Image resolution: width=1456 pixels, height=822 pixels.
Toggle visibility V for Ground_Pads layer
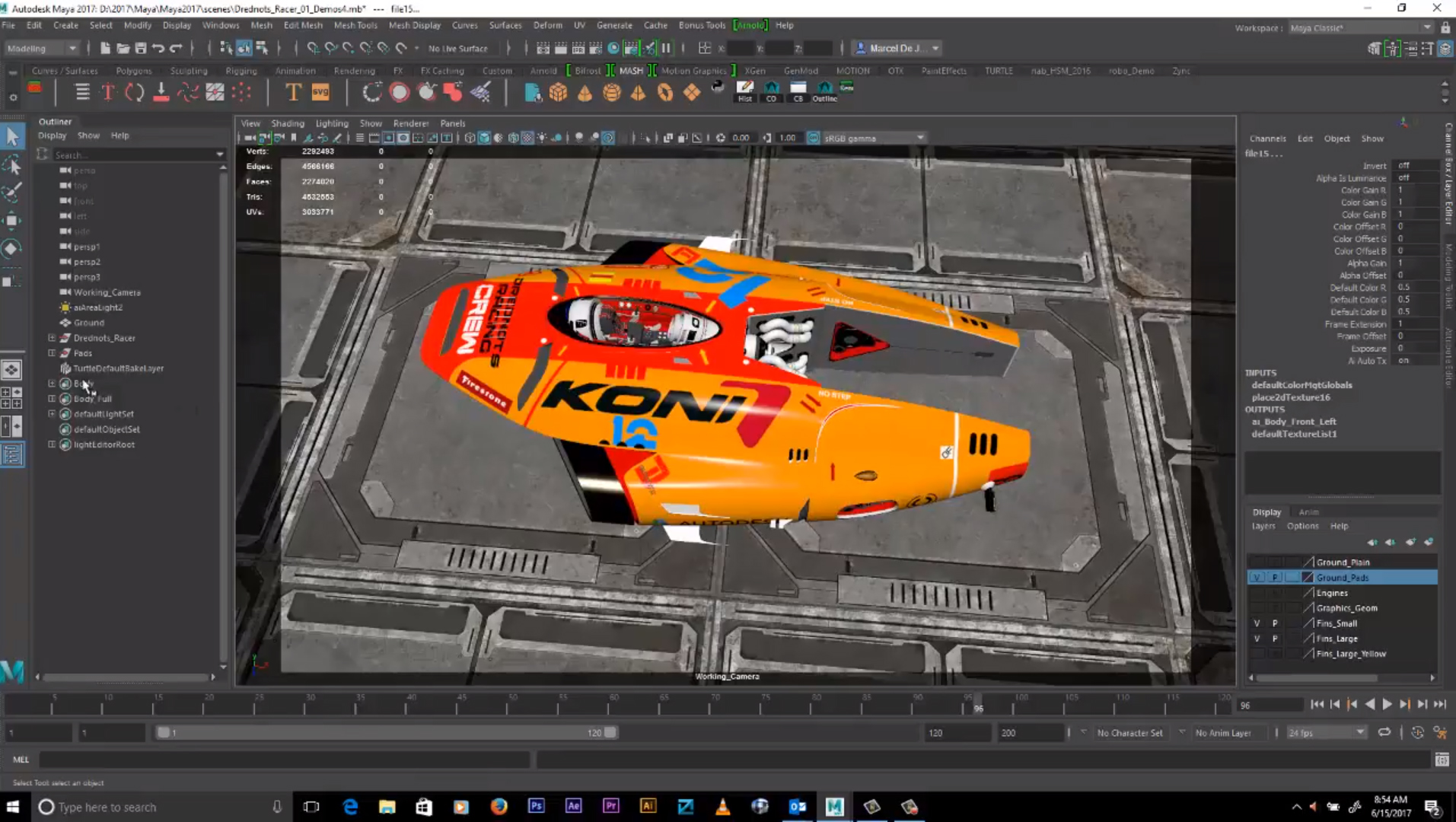pos(1257,578)
